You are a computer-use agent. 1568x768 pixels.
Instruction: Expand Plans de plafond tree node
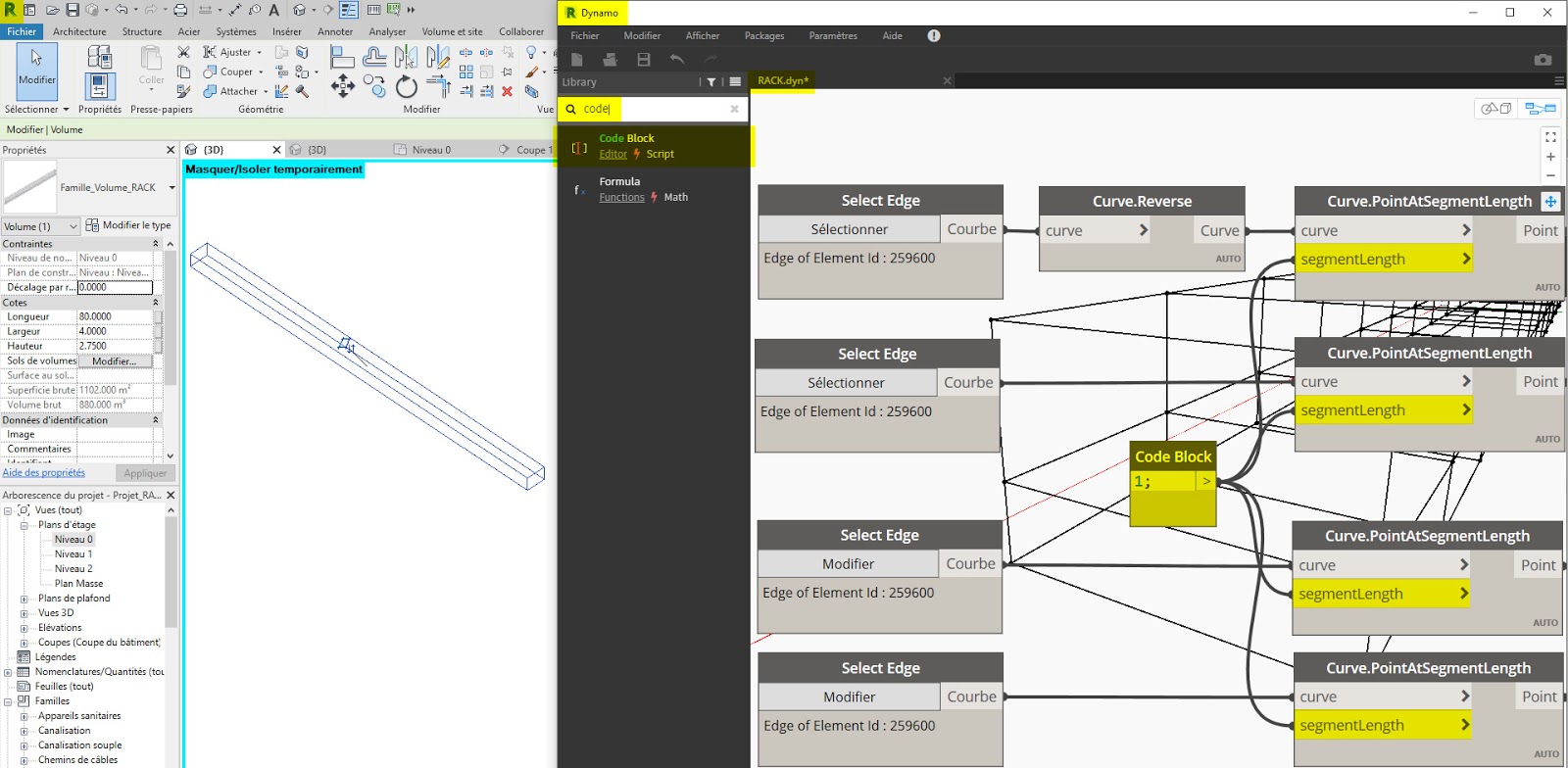(x=24, y=599)
